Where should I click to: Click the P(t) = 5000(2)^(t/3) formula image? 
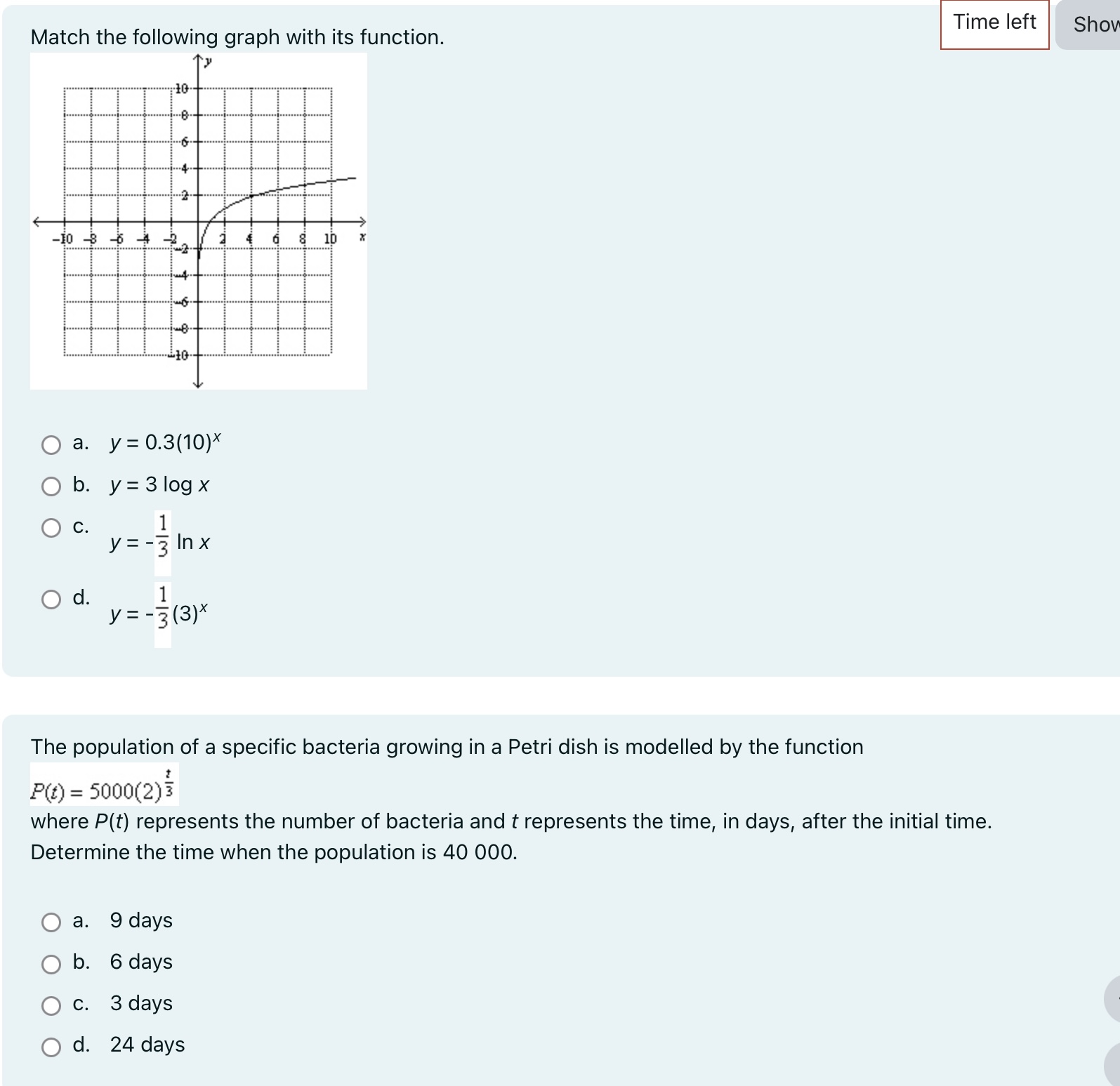point(104,783)
